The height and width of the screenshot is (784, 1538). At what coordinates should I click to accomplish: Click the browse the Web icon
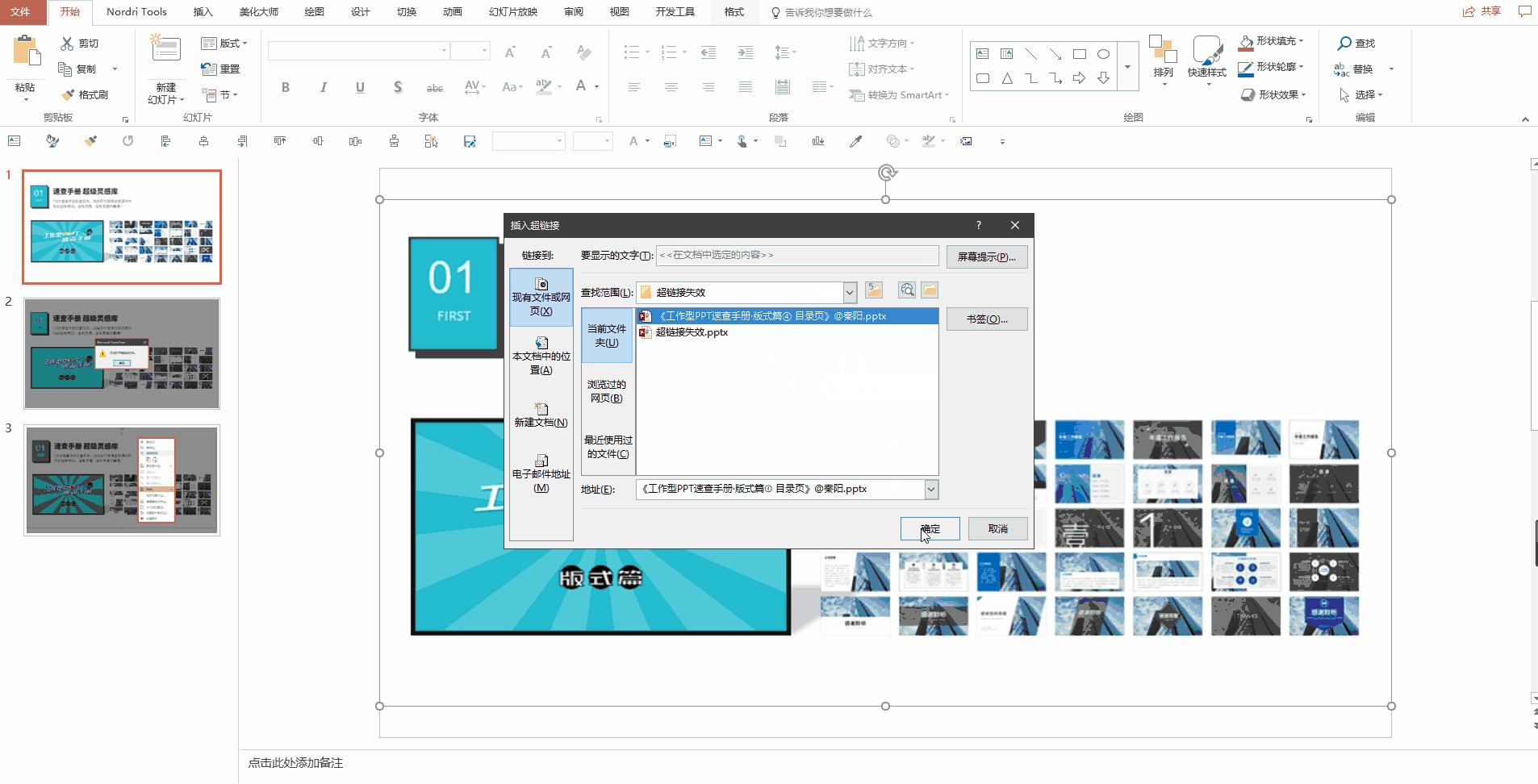point(907,290)
